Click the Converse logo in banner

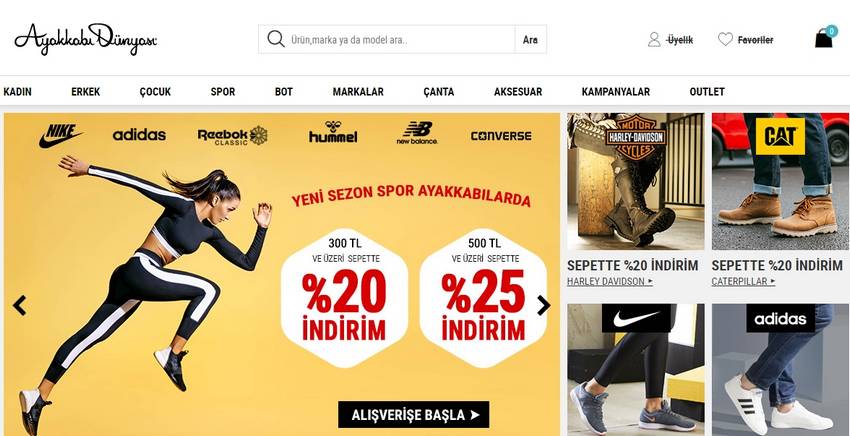[x=501, y=136]
